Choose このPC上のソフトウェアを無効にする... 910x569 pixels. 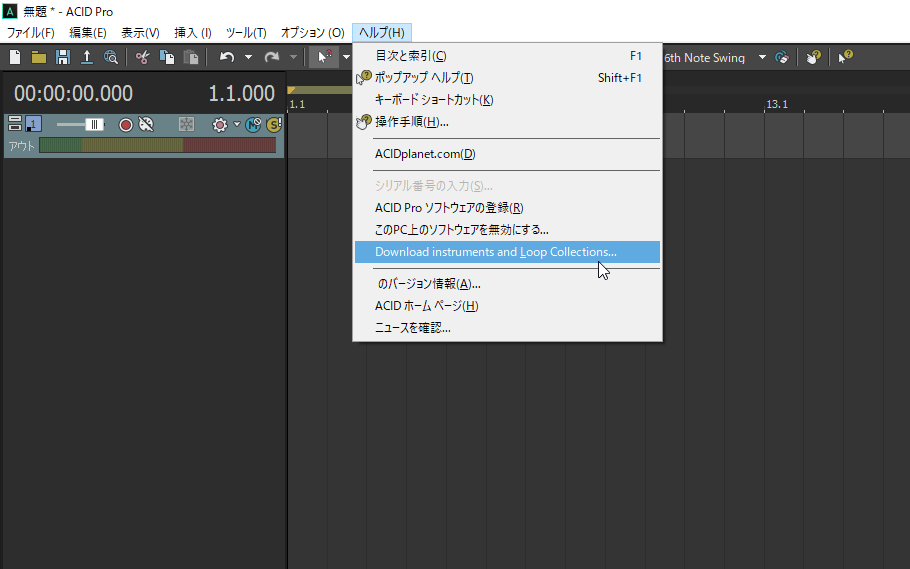pos(507,230)
